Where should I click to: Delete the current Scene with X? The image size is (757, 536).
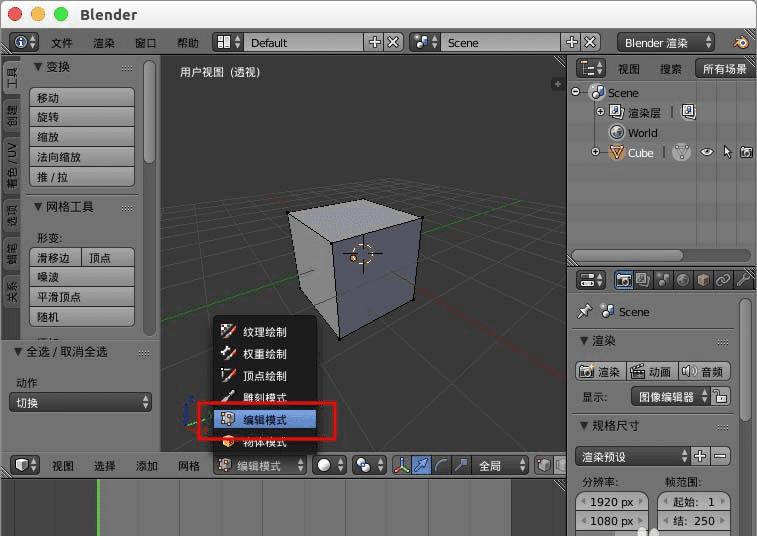pyautogui.click(x=590, y=42)
